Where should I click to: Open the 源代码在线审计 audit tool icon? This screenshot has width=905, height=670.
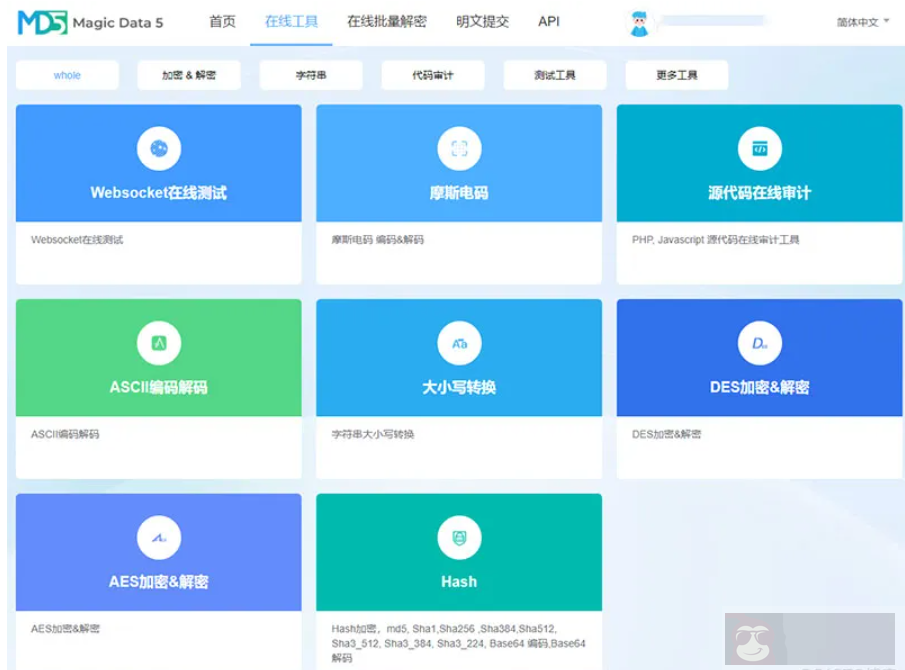pos(759,148)
